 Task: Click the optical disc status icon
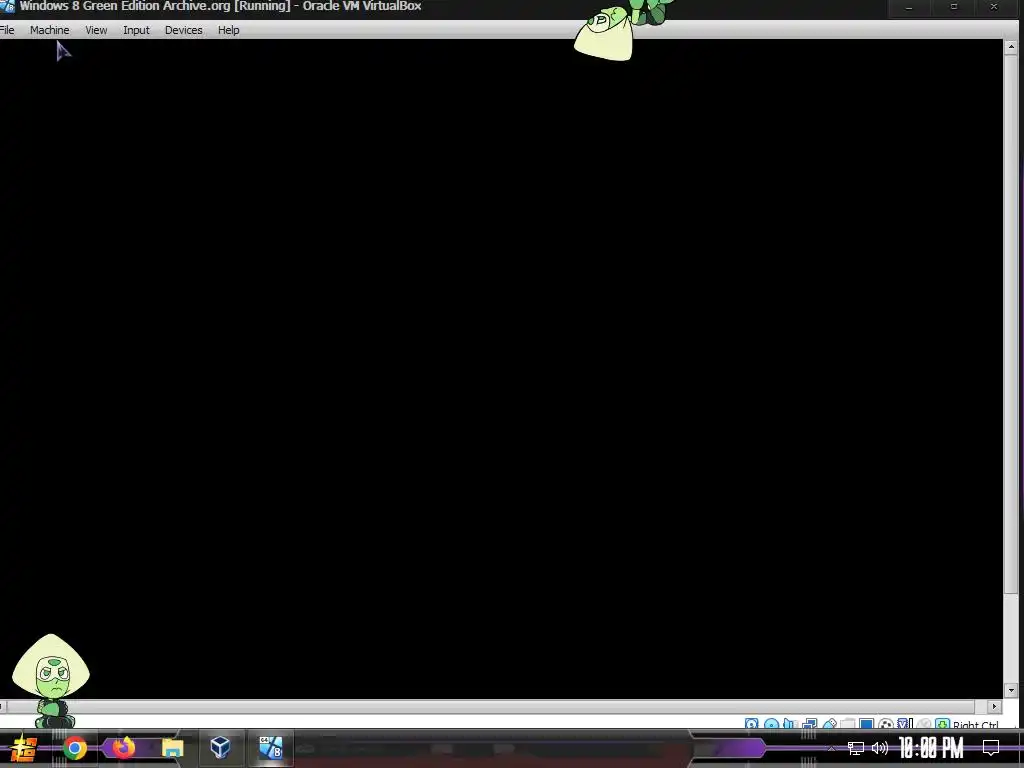pyautogui.click(x=771, y=724)
